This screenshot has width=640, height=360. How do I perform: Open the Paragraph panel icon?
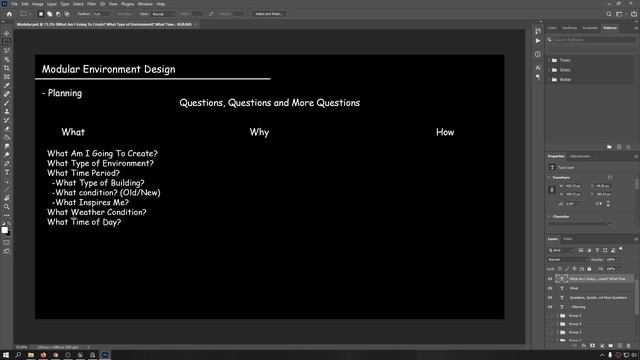538,77
